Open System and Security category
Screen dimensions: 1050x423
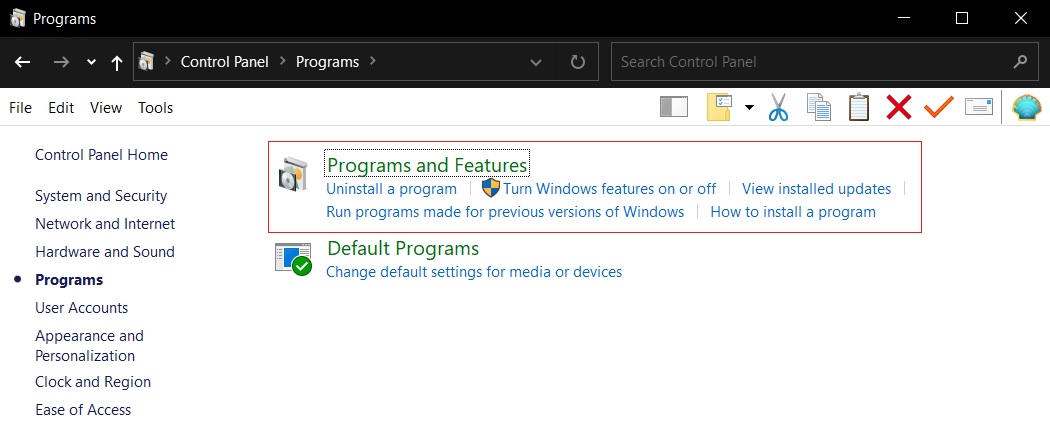click(101, 196)
